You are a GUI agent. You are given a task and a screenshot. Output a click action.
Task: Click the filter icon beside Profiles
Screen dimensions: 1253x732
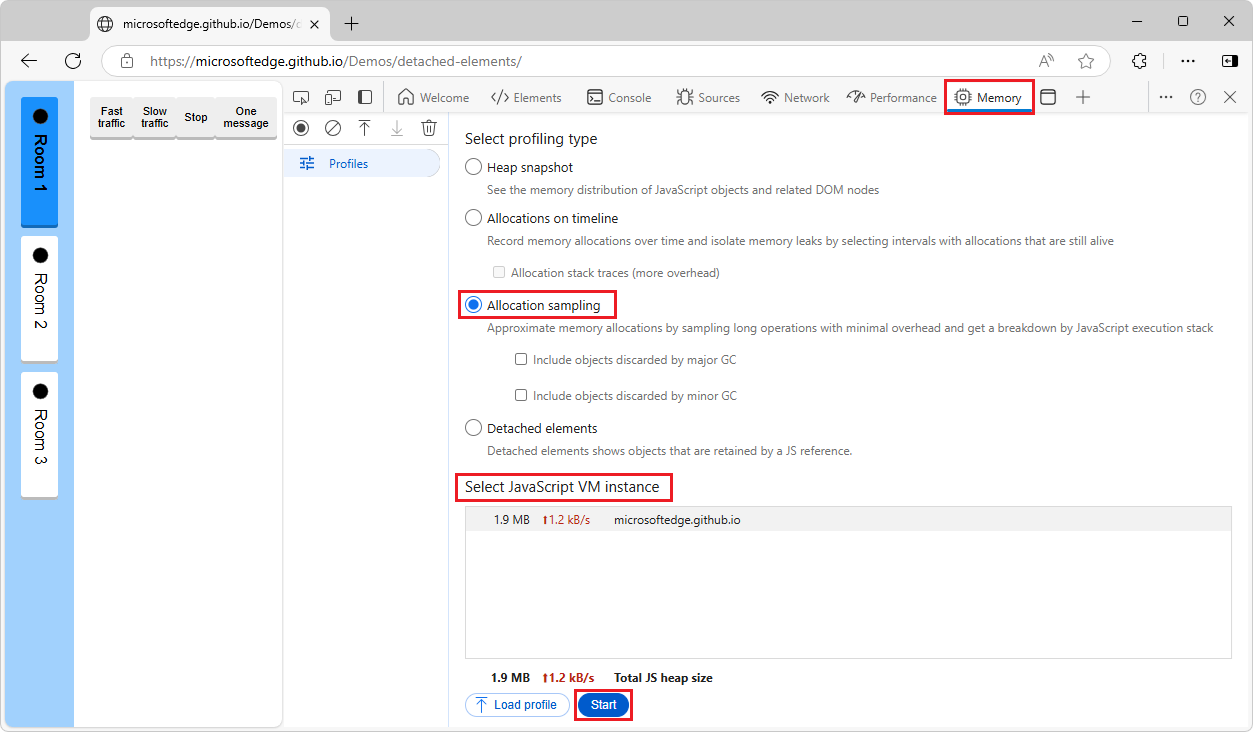pos(307,161)
